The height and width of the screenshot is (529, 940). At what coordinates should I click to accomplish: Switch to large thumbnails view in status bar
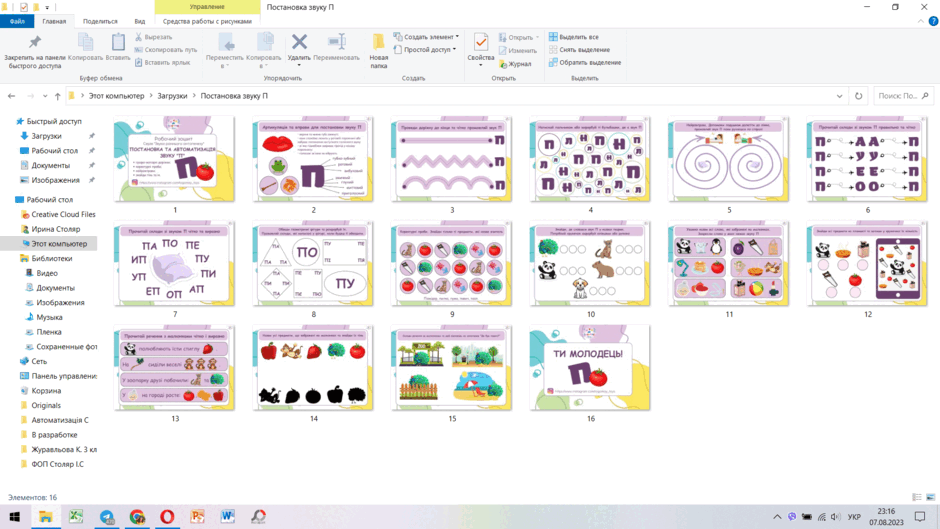click(x=930, y=497)
